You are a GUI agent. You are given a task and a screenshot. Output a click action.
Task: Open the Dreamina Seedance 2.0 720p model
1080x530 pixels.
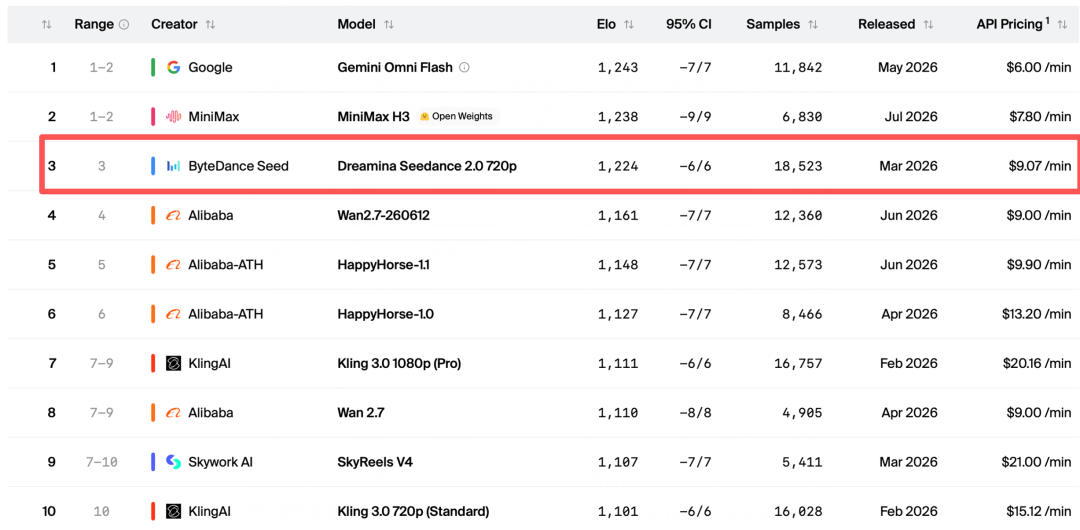(x=427, y=166)
